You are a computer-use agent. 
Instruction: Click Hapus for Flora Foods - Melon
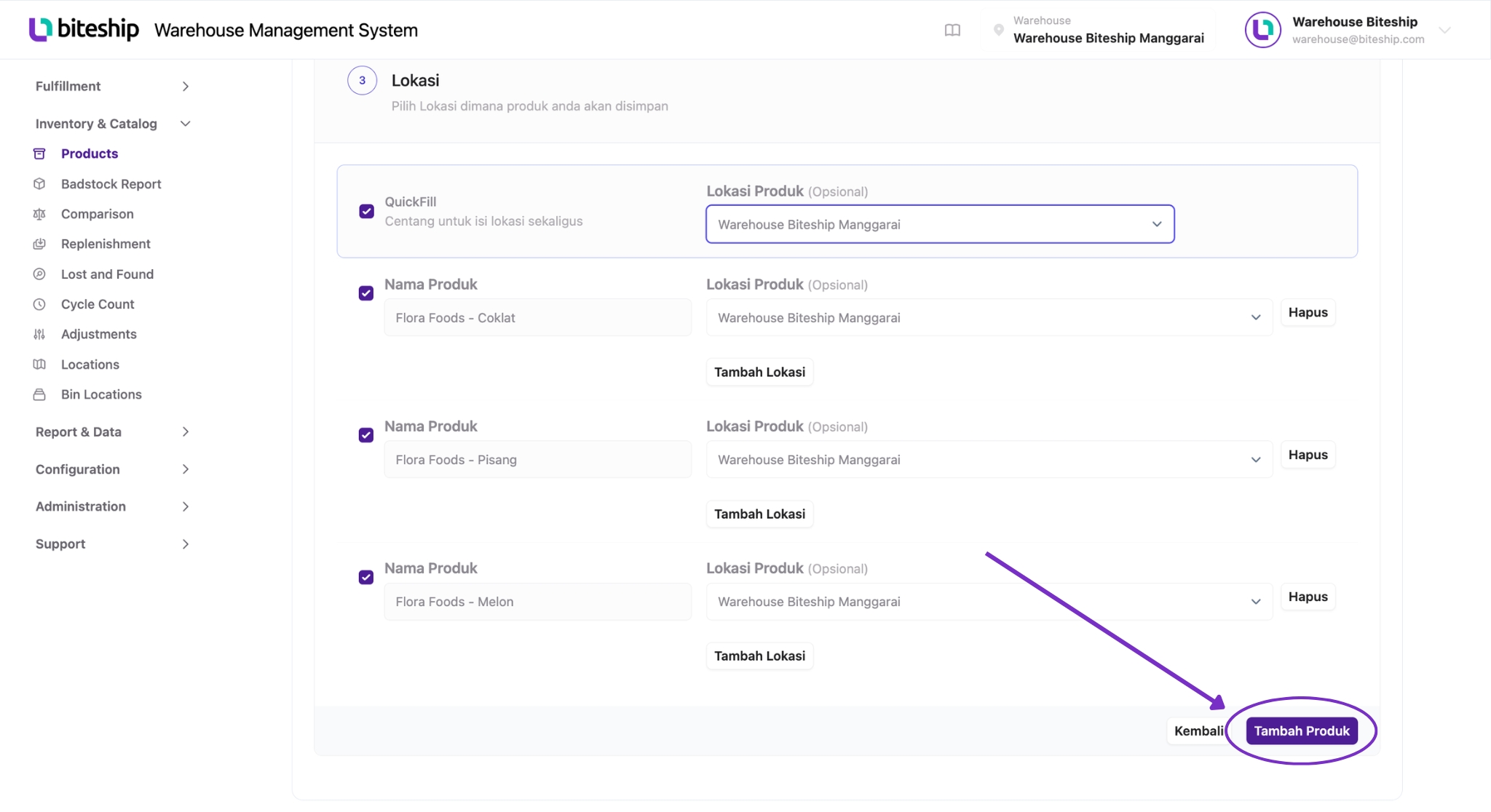point(1308,597)
